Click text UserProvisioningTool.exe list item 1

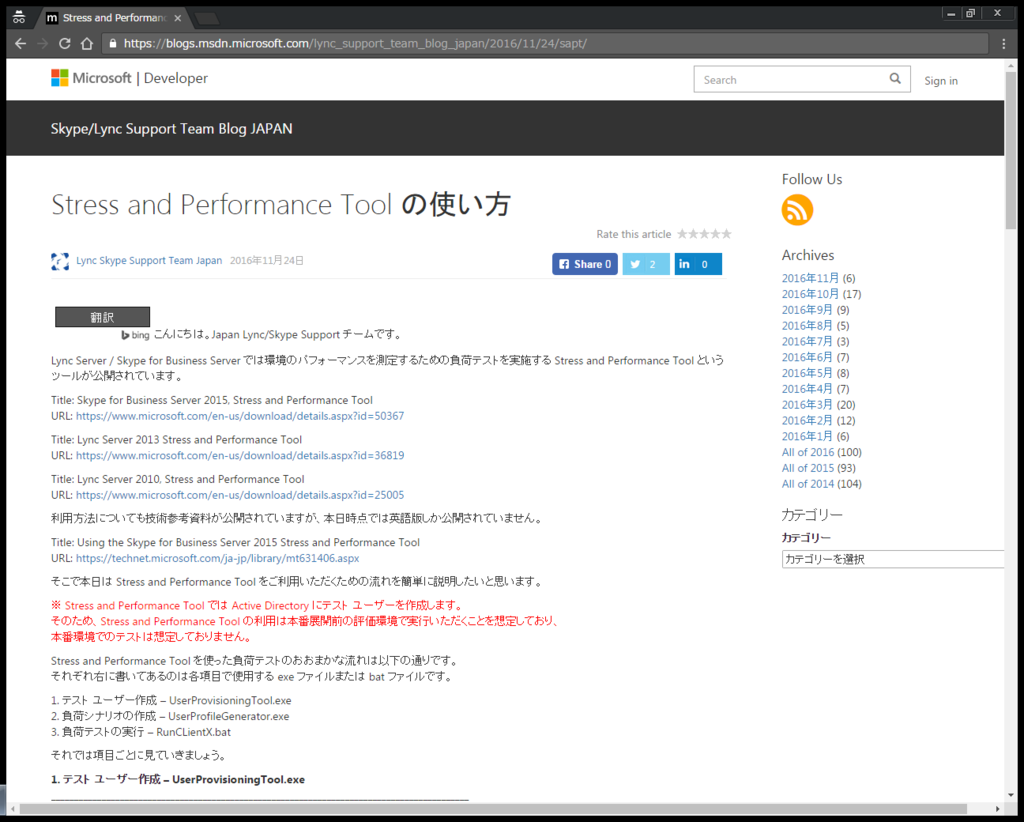click(x=171, y=701)
